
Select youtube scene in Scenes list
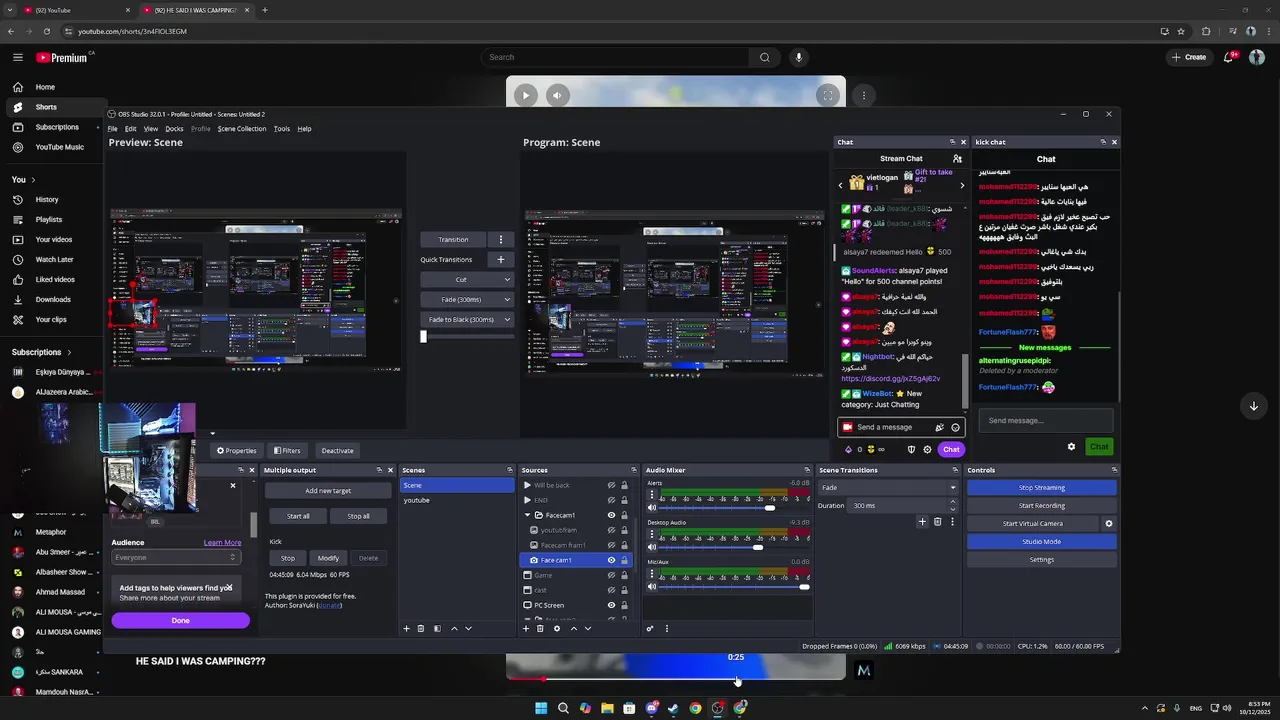pyautogui.click(x=456, y=500)
